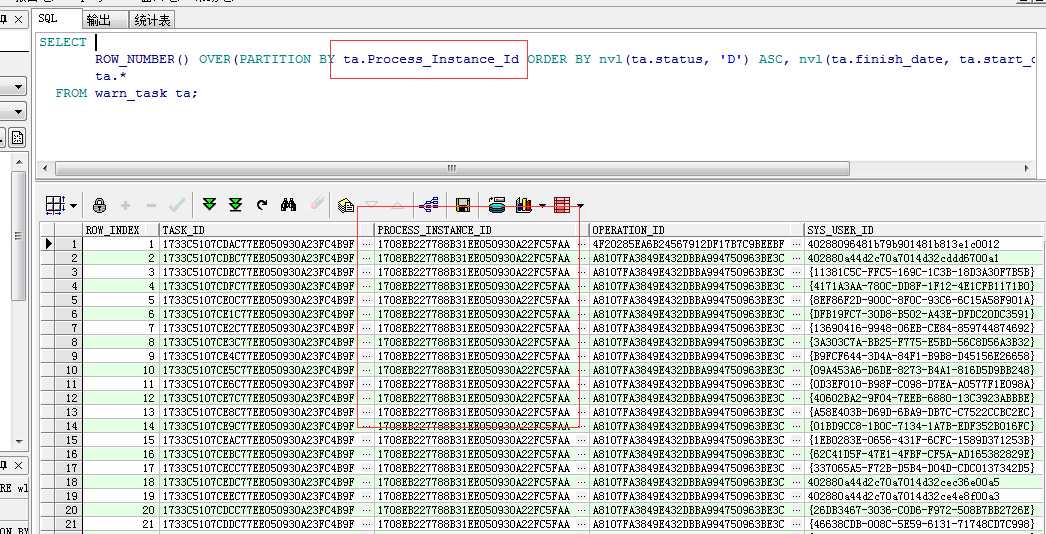The width and height of the screenshot is (1046, 534).
Task: Select the row header numbered 10
Action: tap(68, 370)
